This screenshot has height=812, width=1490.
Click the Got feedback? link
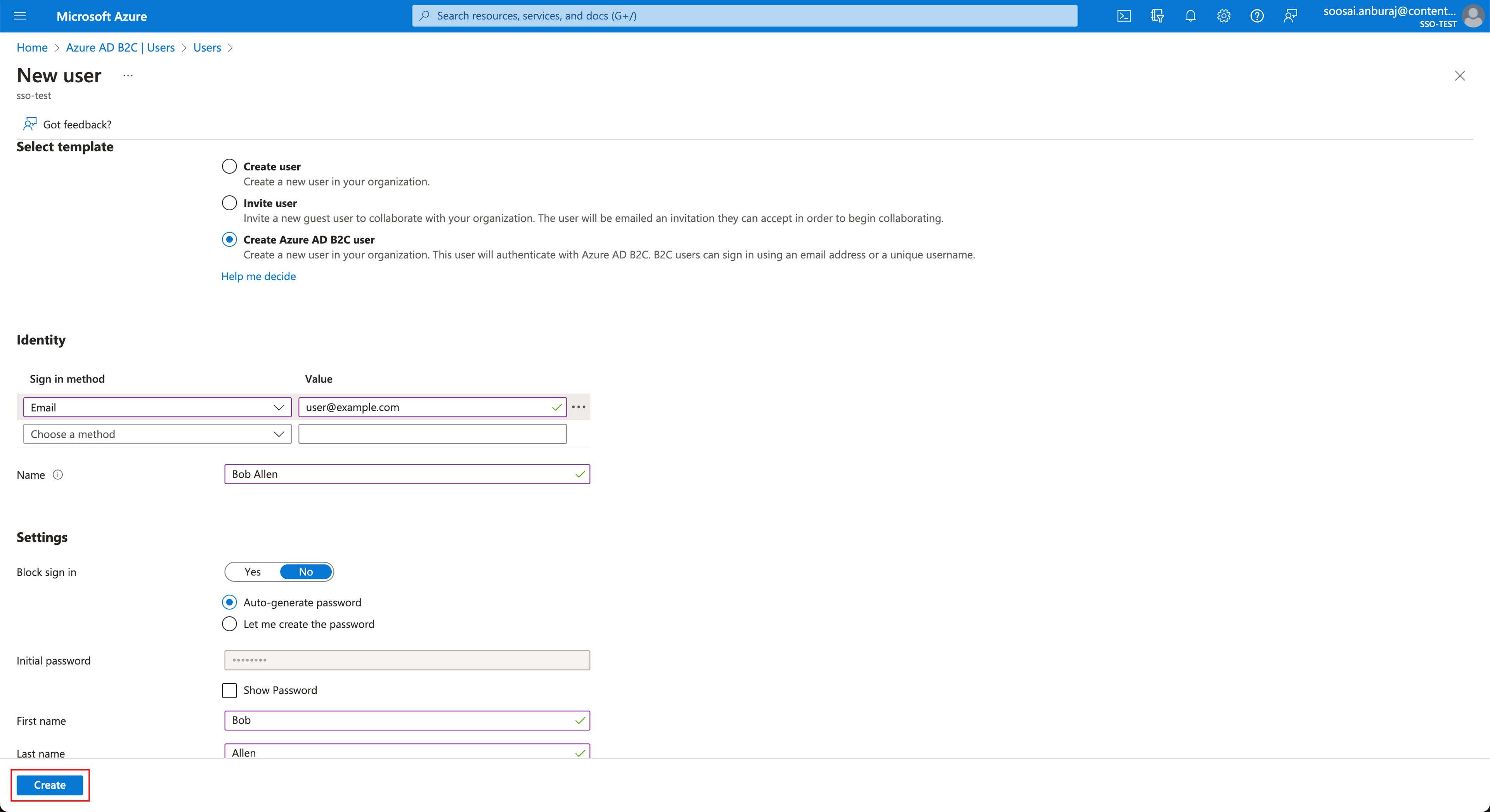tap(78, 125)
